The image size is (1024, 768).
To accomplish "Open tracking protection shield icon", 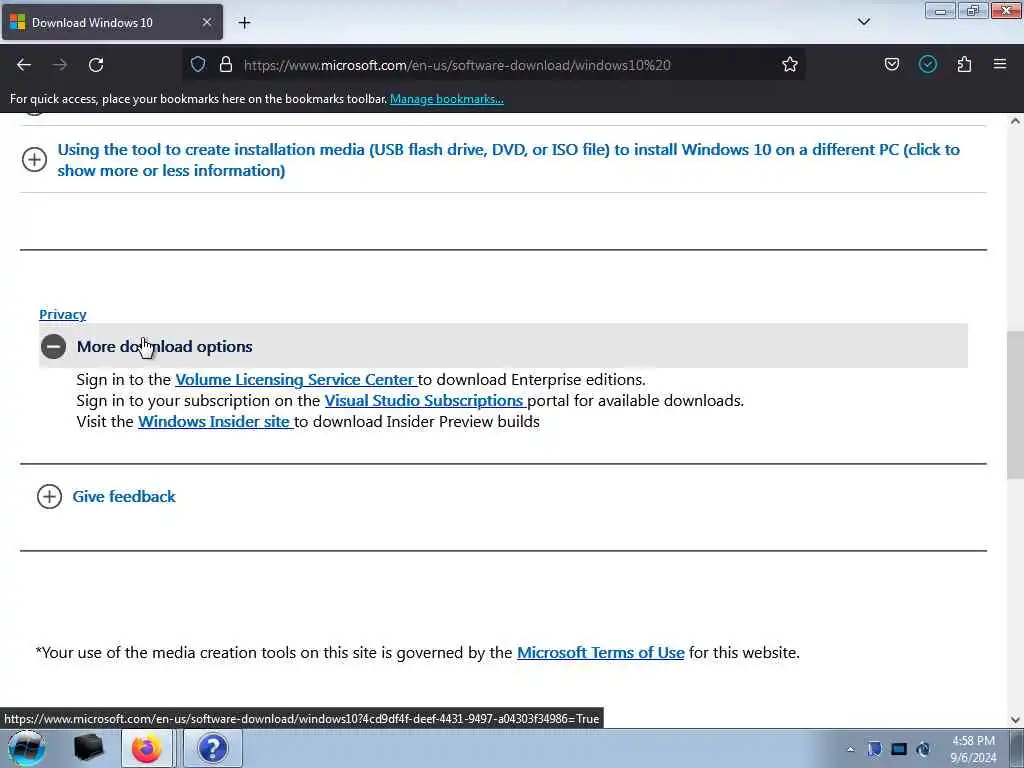I will [198, 64].
